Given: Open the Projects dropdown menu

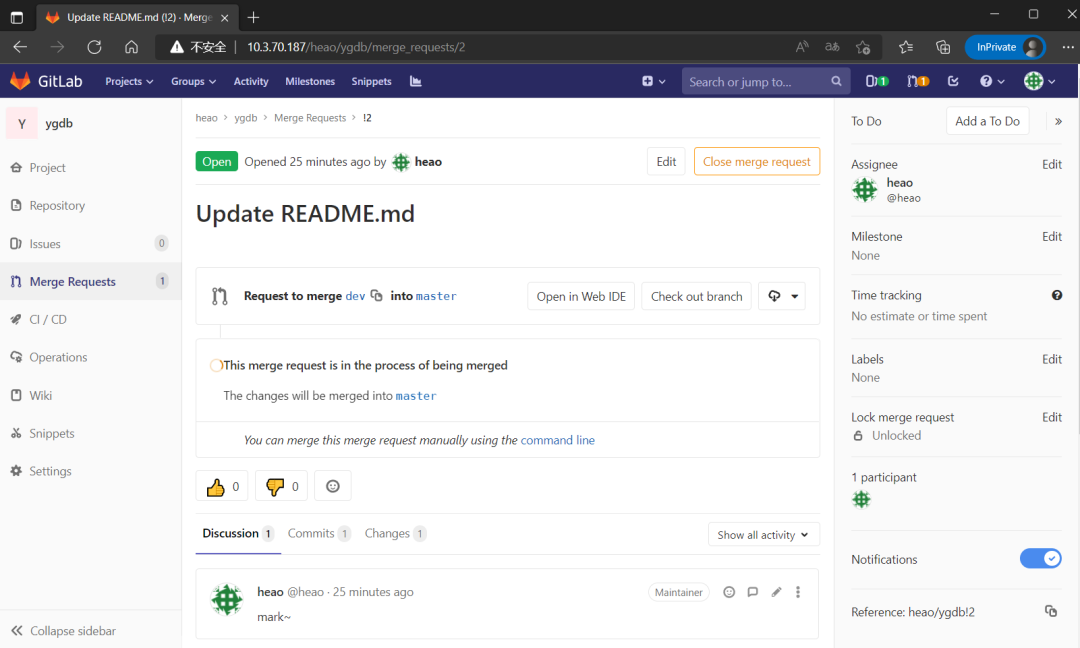Looking at the screenshot, I should pos(129,81).
